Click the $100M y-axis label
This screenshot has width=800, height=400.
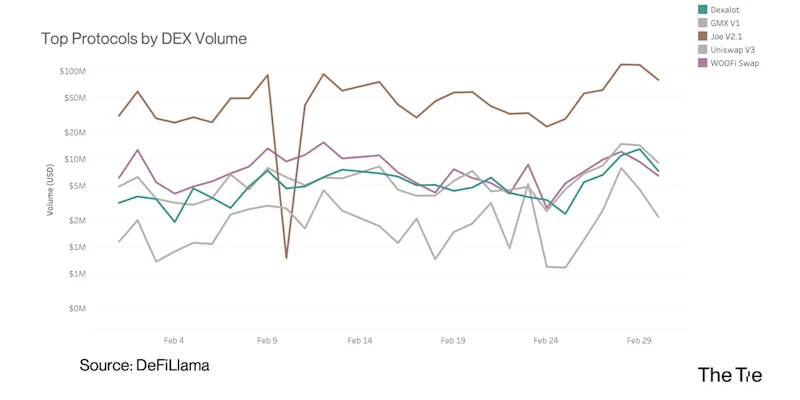(74, 70)
